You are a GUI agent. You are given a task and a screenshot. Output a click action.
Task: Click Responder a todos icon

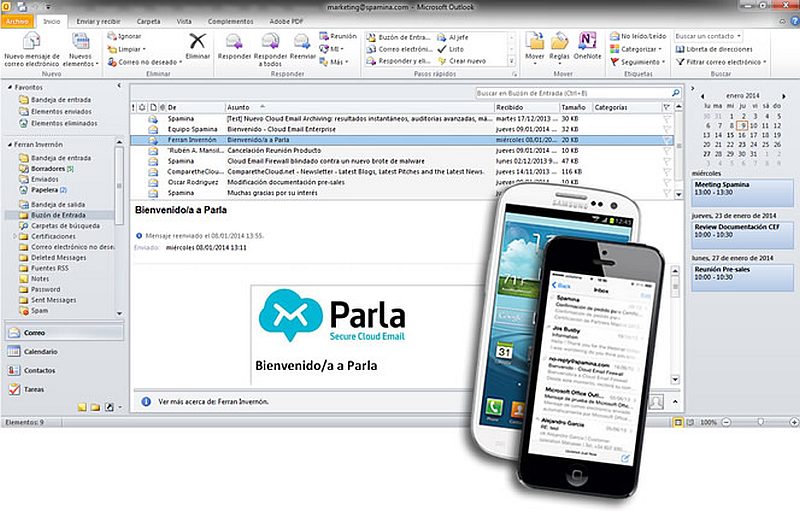coord(270,49)
